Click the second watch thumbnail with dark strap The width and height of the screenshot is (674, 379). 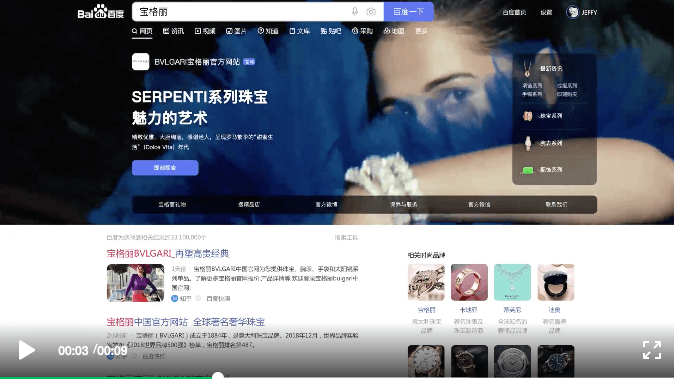[469, 361]
